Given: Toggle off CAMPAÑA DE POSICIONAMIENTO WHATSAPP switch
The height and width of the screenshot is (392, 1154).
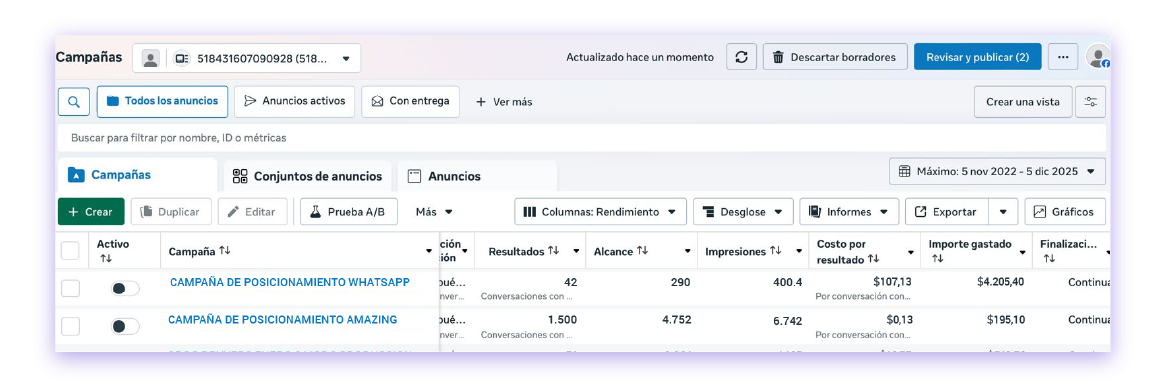Looking at the screenshot, I should click(125, 288).
